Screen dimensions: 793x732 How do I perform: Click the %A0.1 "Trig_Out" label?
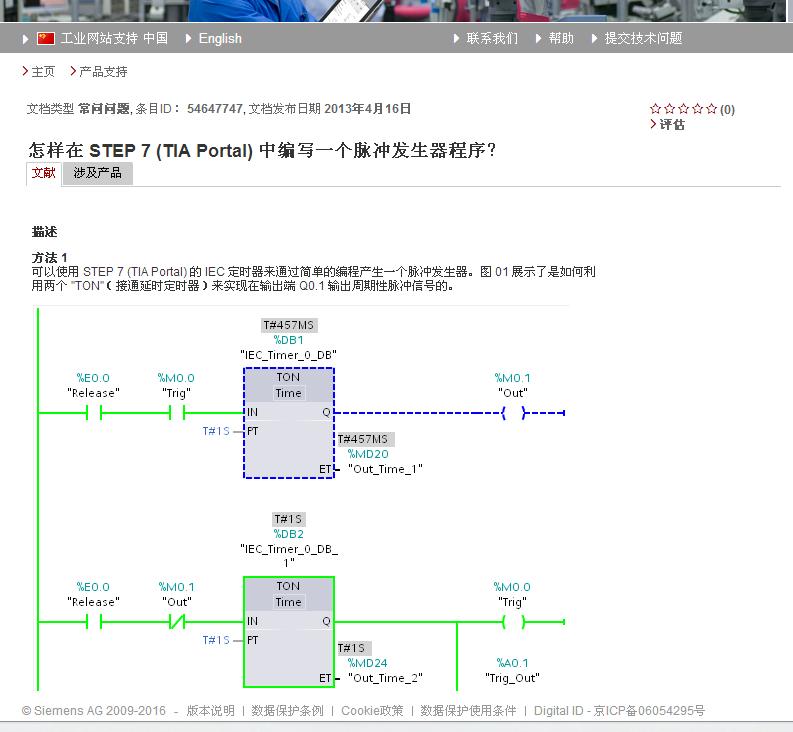click(x=512, y=670)
